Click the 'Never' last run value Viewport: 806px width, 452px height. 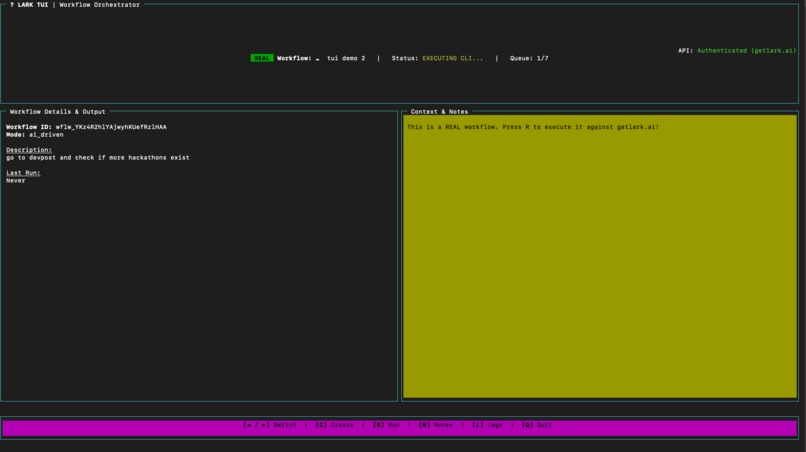[x=15, y=180]
